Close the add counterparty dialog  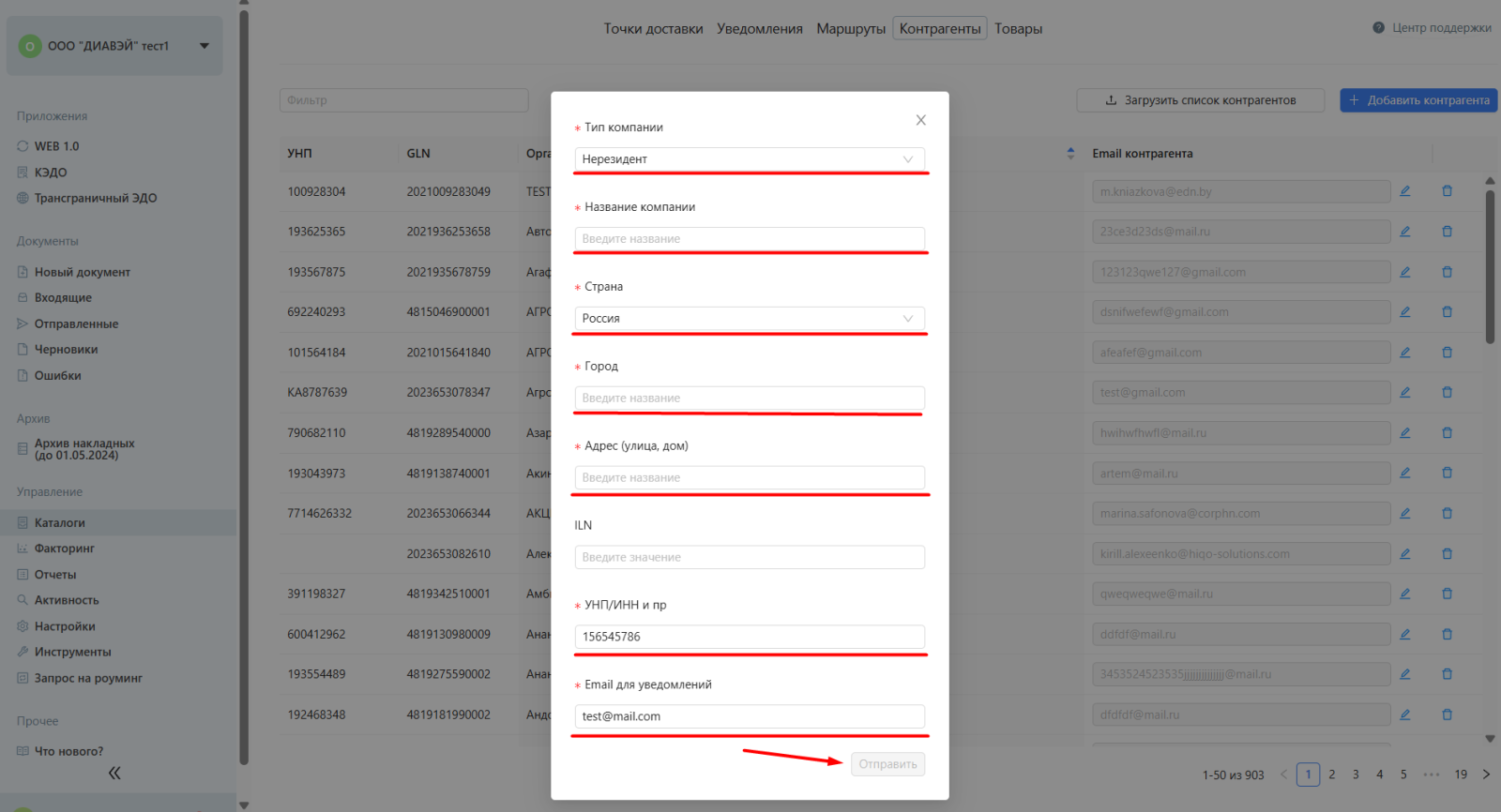920,120
